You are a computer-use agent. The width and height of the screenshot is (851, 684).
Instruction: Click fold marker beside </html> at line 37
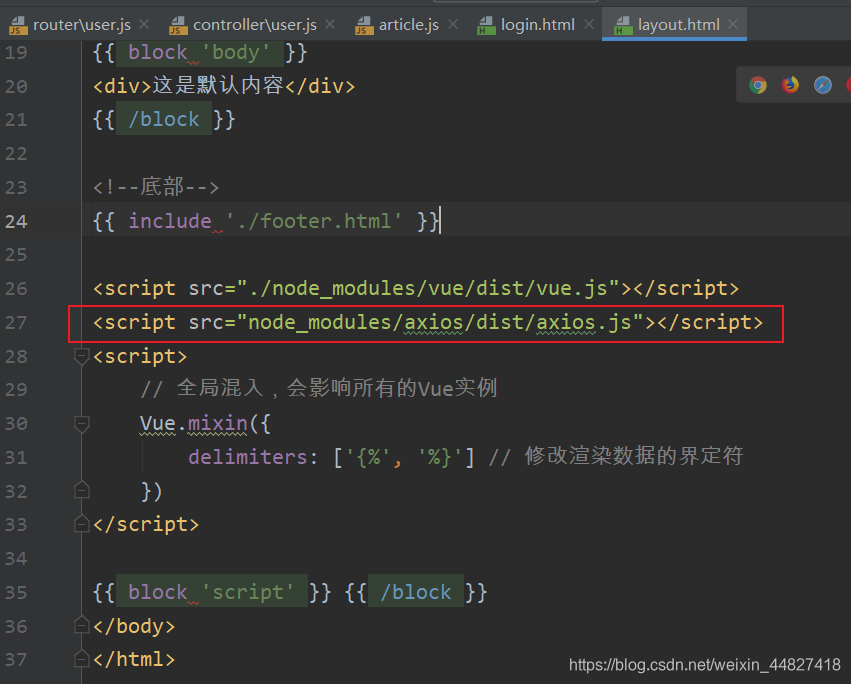[x=81, y=659]
